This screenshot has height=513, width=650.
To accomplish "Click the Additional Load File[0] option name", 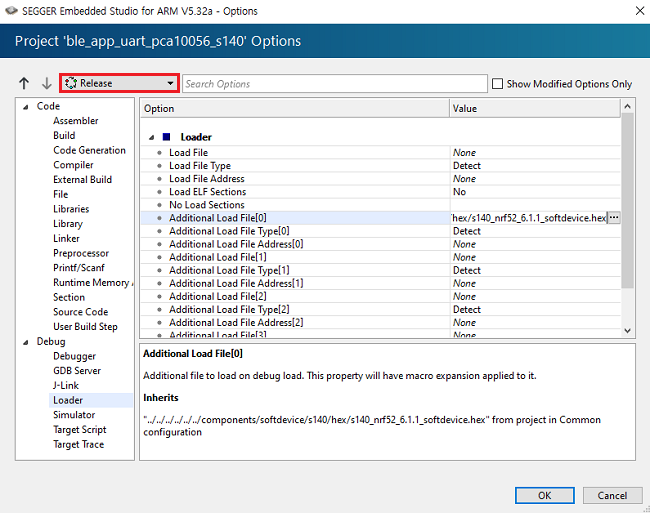I will (x=218, y=218).
